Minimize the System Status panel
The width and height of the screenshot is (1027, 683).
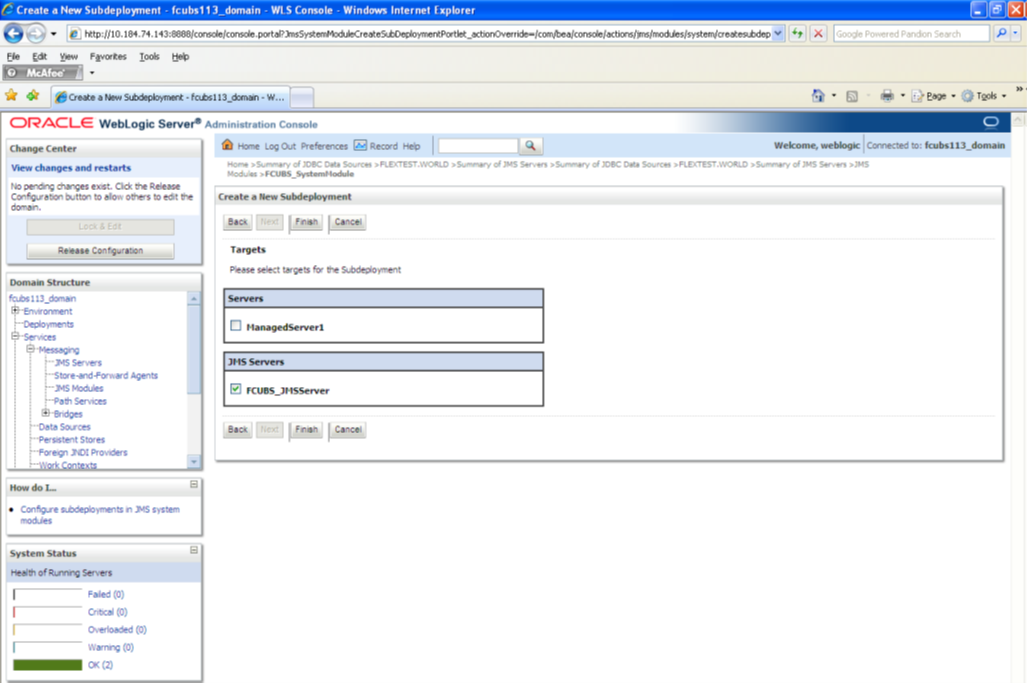tap(194, 550)
